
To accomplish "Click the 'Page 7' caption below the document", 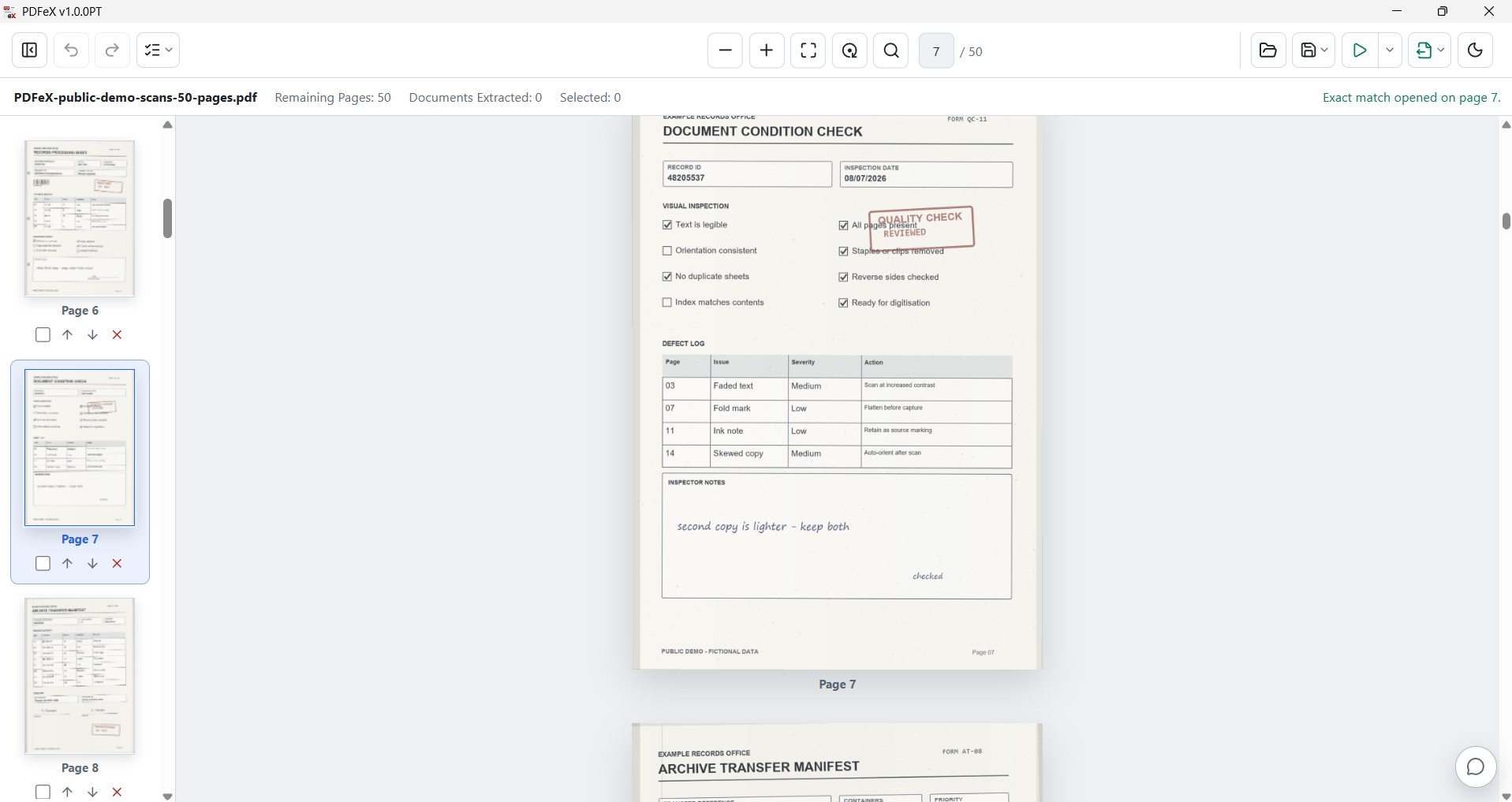I will pos(837,684).
